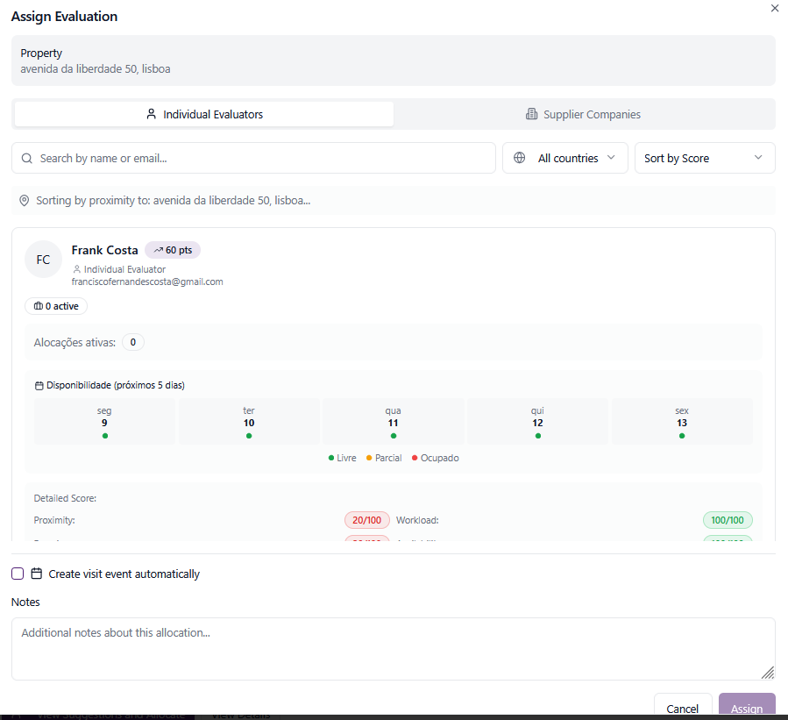
Task: Click the person icon beside Individual Evaluator label
Action: pyautogui.click(x=77, y=270)
